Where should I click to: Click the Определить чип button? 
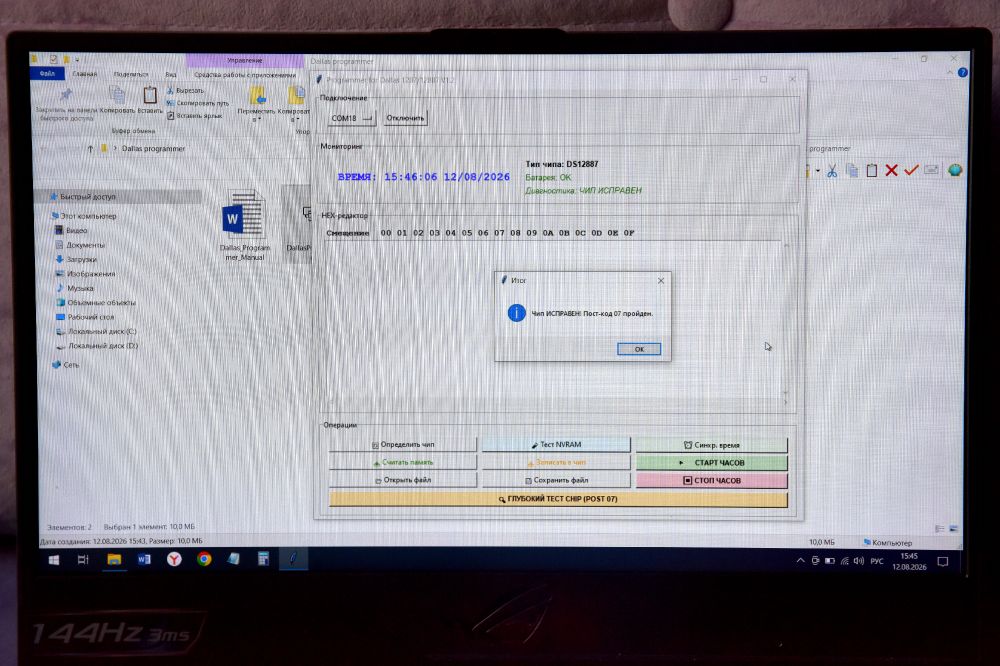click(x=403, y=445)
